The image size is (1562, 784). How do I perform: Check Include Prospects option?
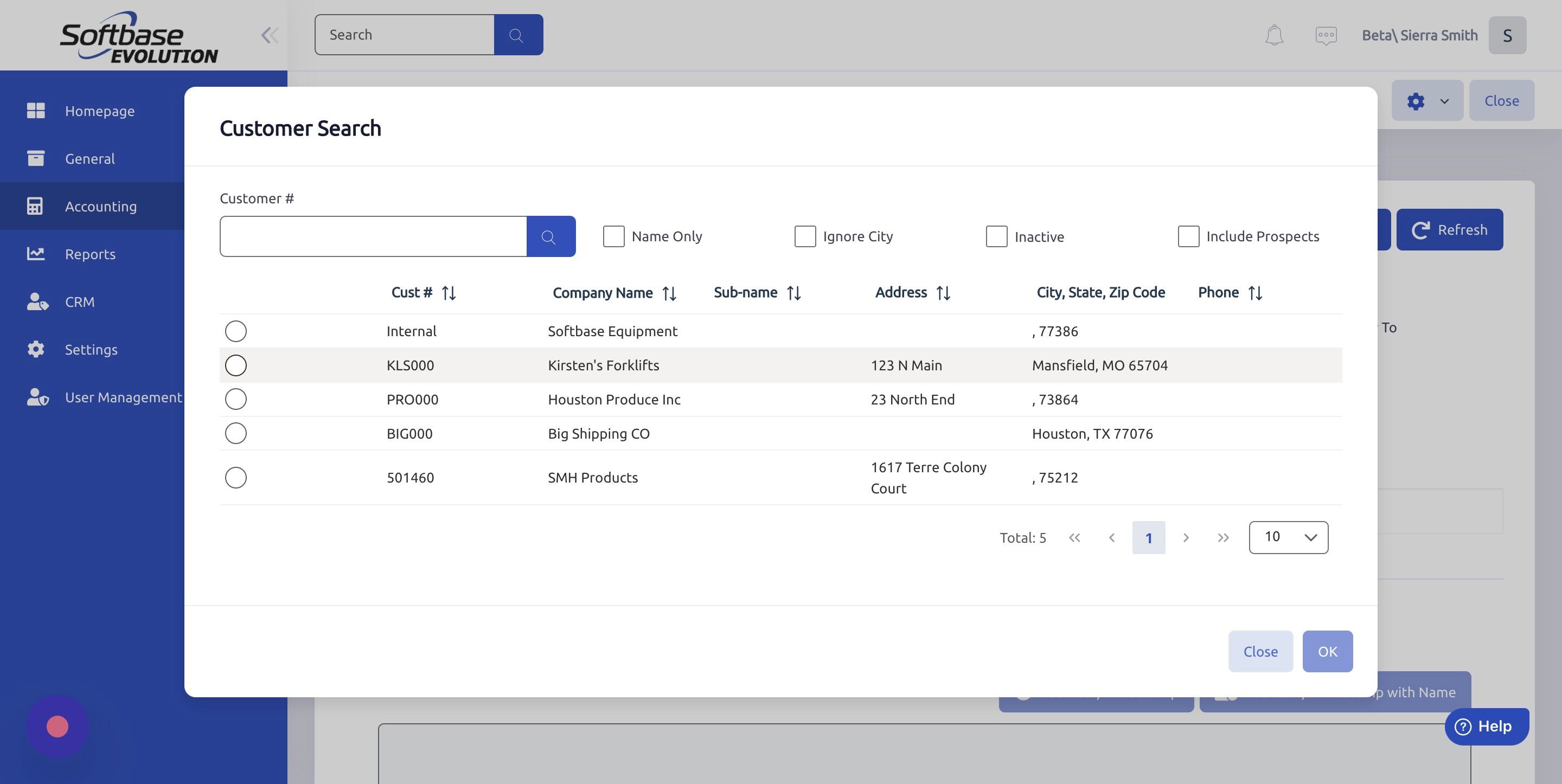click(1188, 236)
